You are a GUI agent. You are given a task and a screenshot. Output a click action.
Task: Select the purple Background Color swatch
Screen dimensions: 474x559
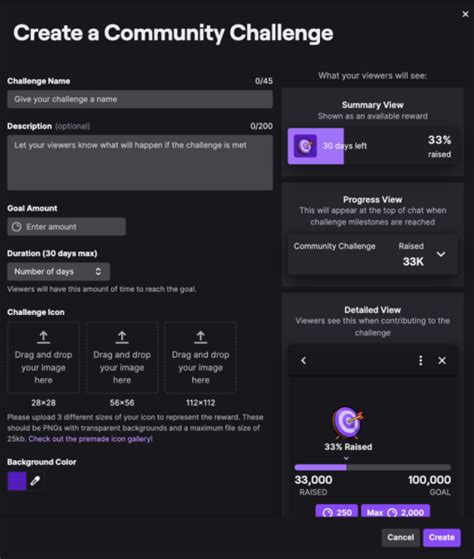click(x=17, y=481)
